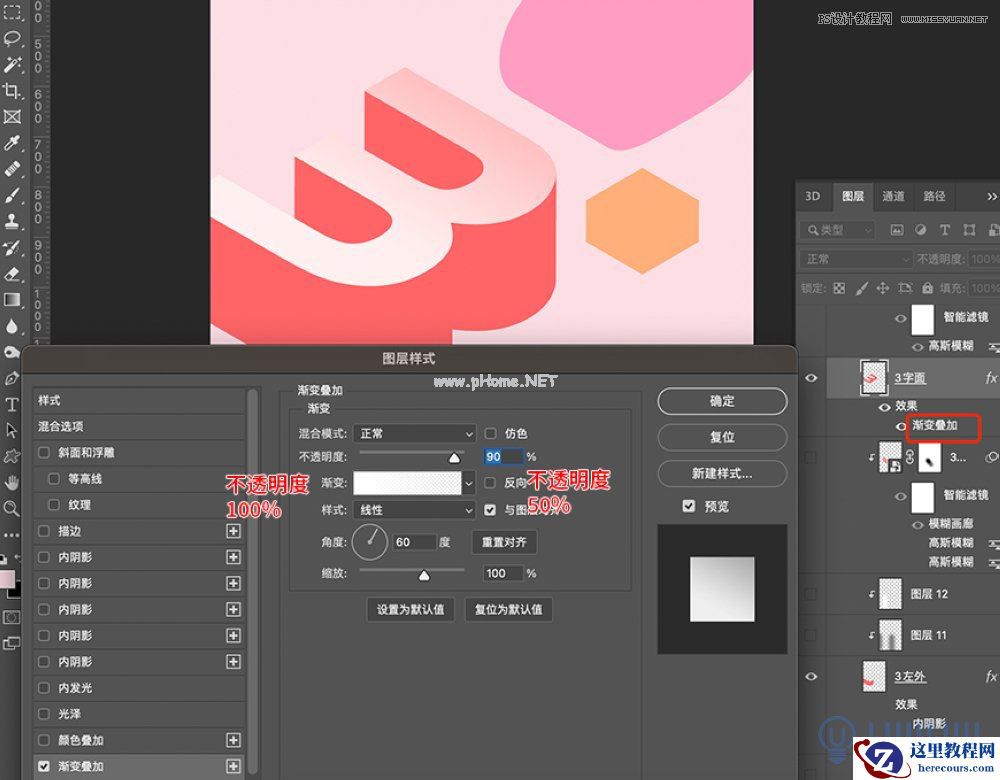Uncheck the 预览 preview checkbox
1000x780 pixels.
(689, 506)
